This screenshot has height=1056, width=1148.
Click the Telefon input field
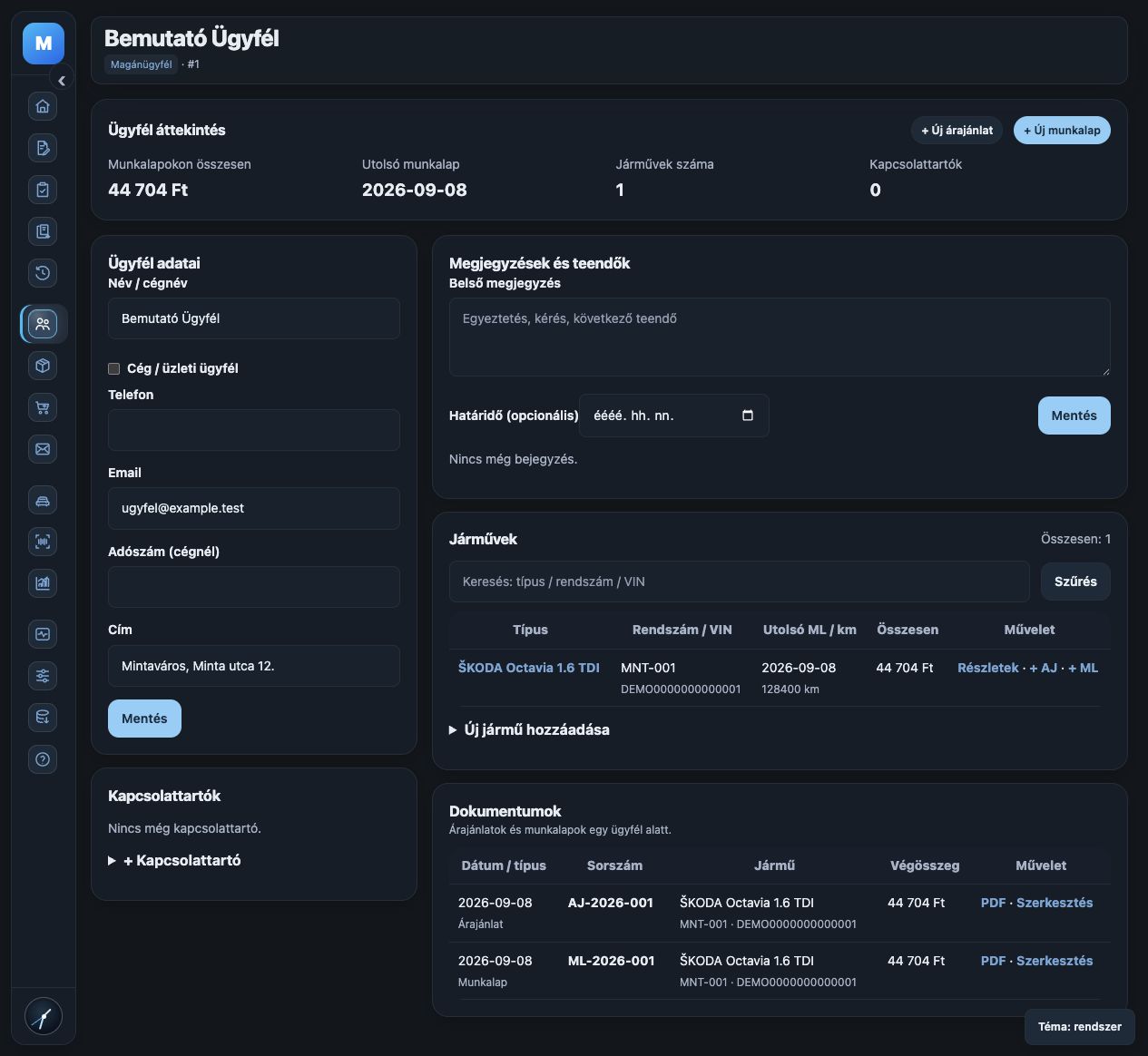click(254, 430)
